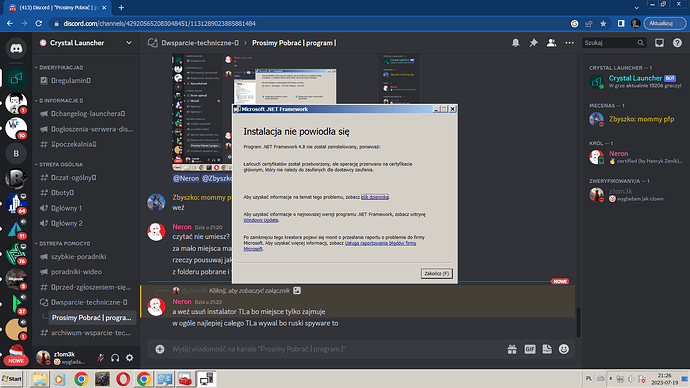The image size is (690, 388).
Task: Toggle microphone mute in user panel
Action: click(x=101, y=358)
